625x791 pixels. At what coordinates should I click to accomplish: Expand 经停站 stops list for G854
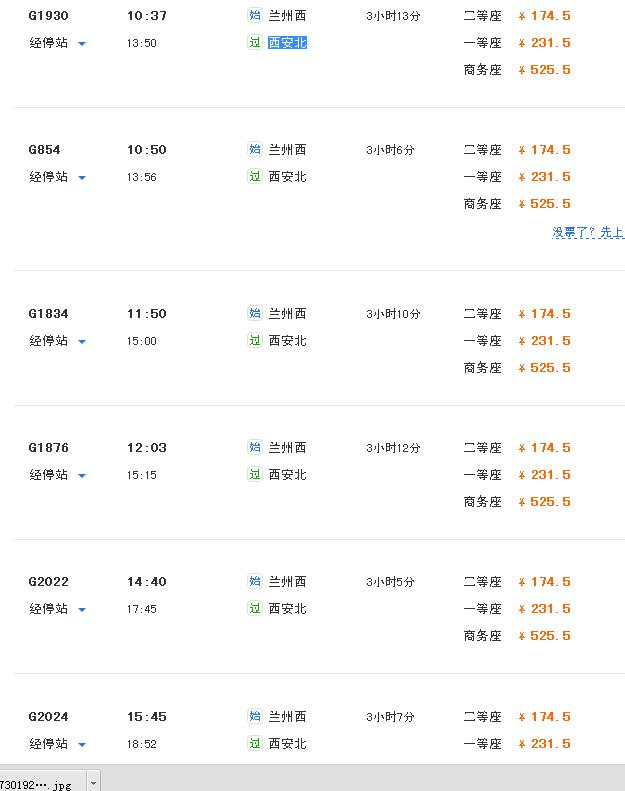click(58, 177)
